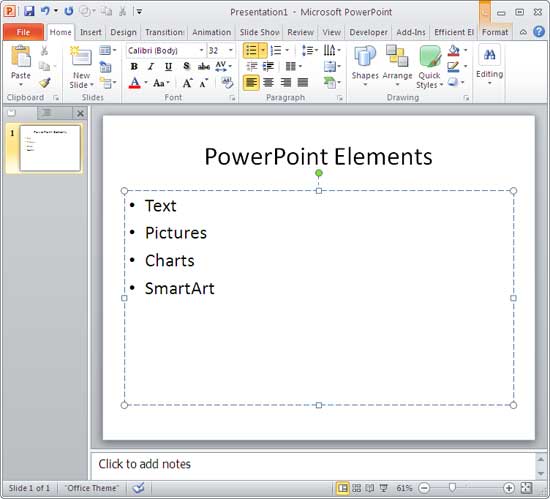550x499 pixels.
Task: Open the Review tab
Action: click(x=300, y=32)
